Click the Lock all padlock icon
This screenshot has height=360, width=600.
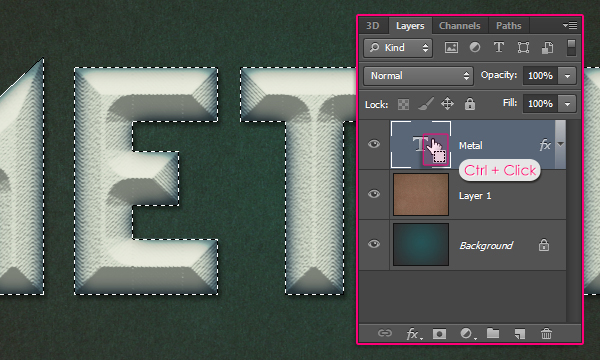[x=470, y=104]
